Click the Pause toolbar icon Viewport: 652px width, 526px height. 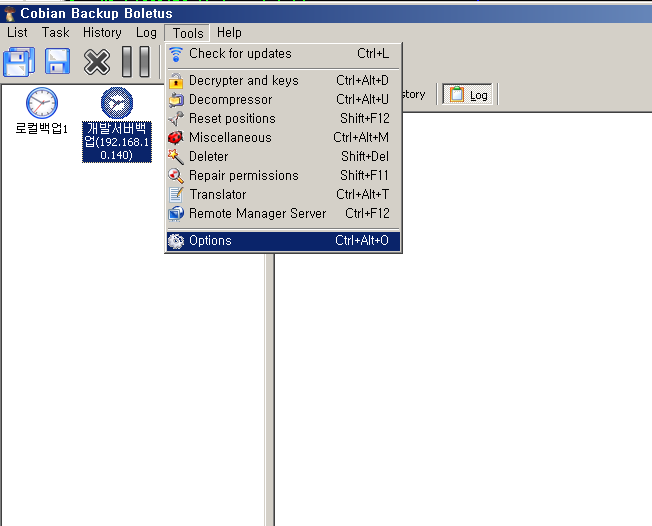[136, 62]
